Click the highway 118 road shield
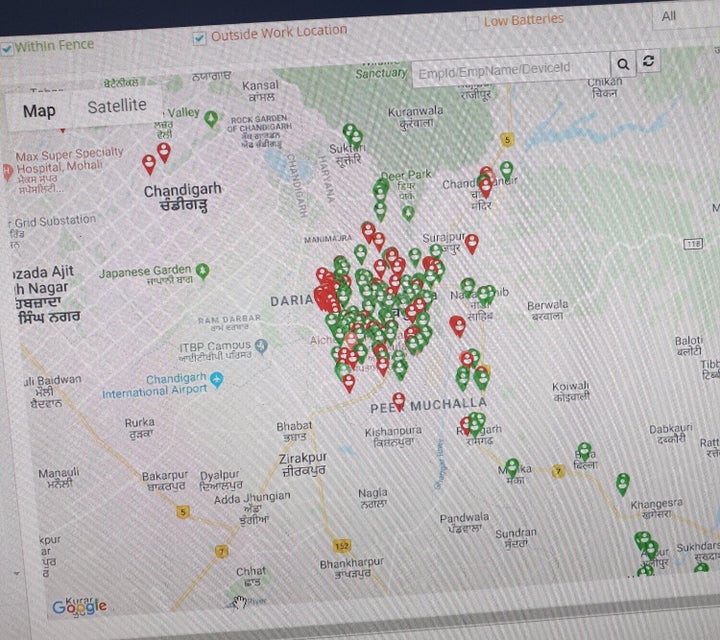The image size is (720, 640). point(693,243)
